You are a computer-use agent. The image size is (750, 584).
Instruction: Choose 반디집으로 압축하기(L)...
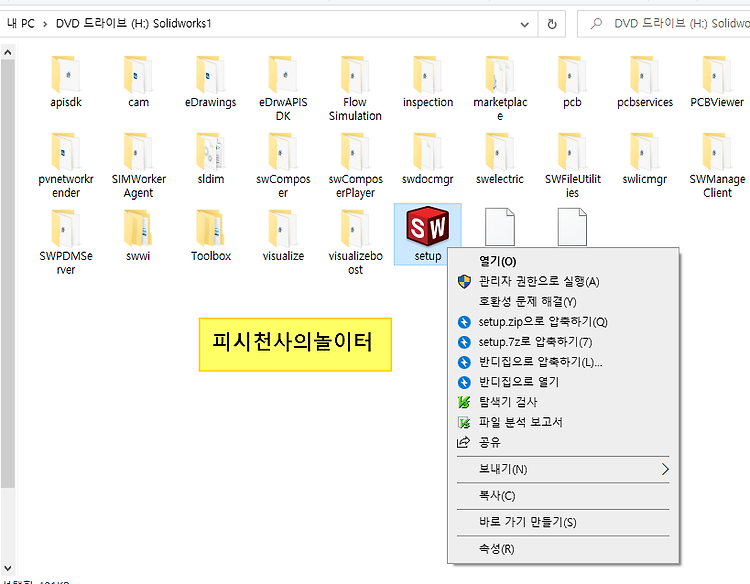563,362
